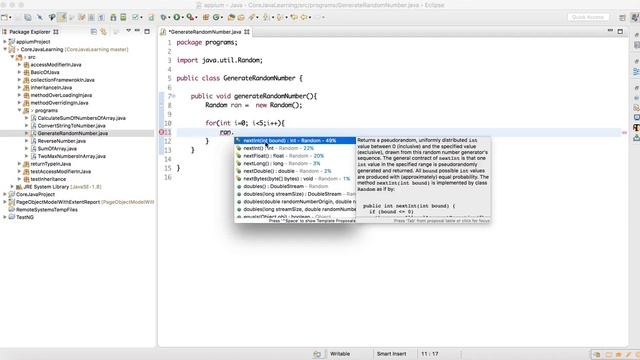Click the New Java Class green icon
The height and width of the screenshot is (360, 640).
pyautogui.click(x=216, y=17)
